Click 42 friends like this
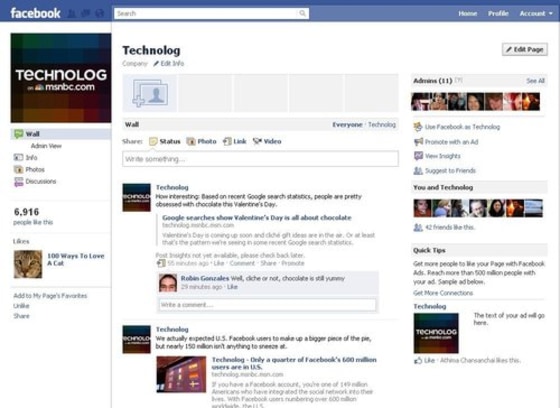This screenshot has width=560, height=408. tap(450, 227)
